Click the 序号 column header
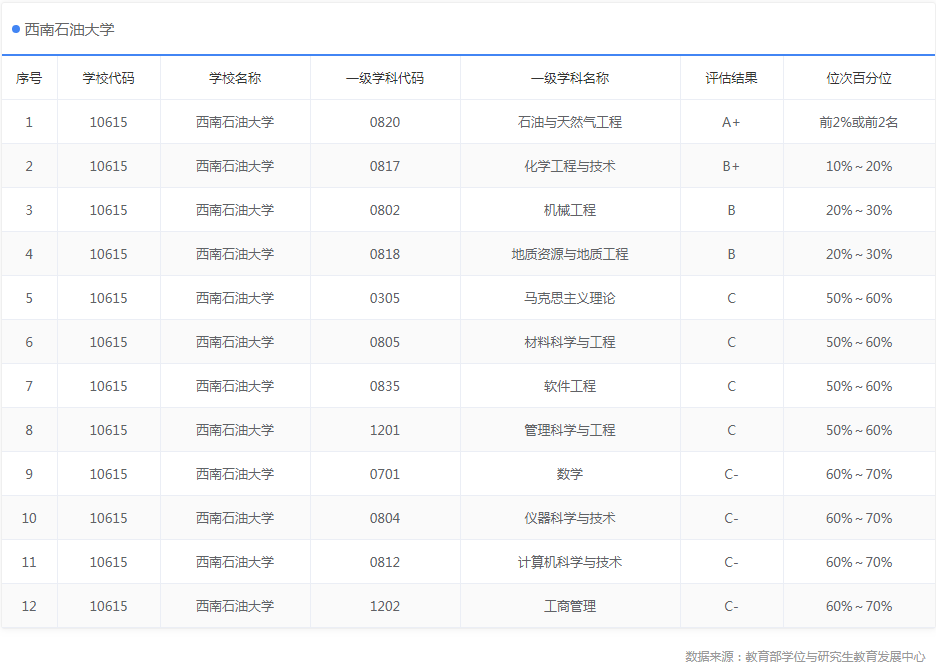Screen dimensions: 936x668 click(x=30, y=77)
